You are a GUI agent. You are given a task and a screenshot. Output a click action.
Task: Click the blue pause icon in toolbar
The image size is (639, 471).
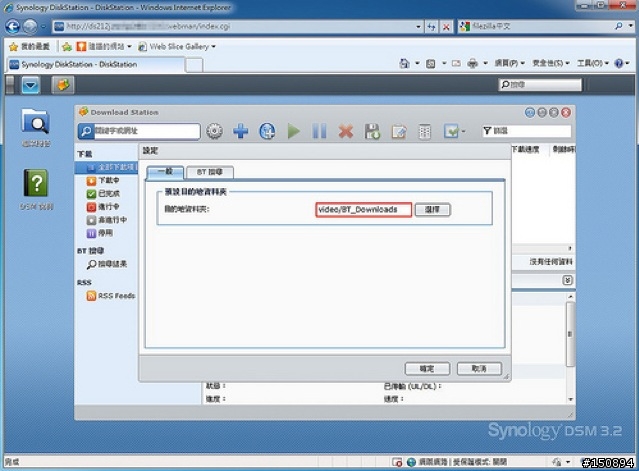[319, 131]
